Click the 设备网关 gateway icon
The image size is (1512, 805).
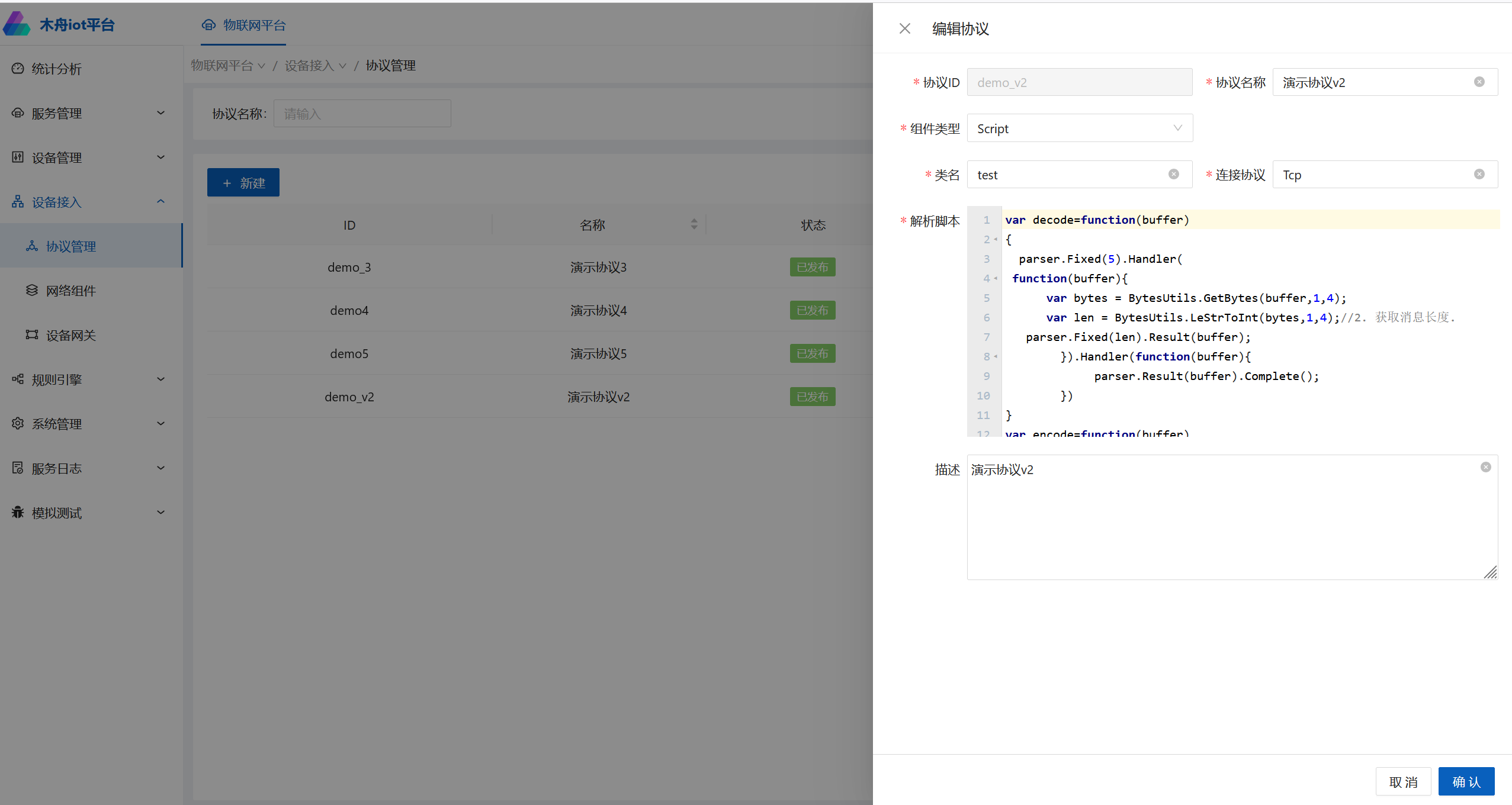[x=32, y=335]
